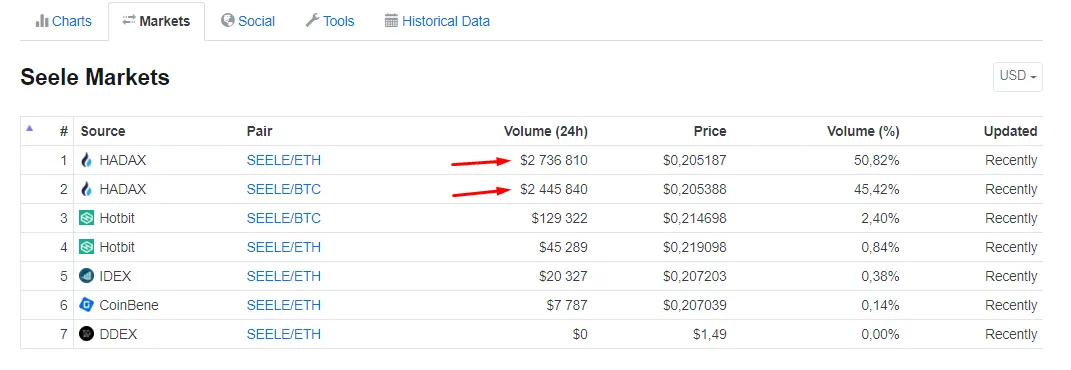The width and height of the screenshot is (1071, 370).
Task: Sort by Updated column header
Action: click(x=1010, y=131)
